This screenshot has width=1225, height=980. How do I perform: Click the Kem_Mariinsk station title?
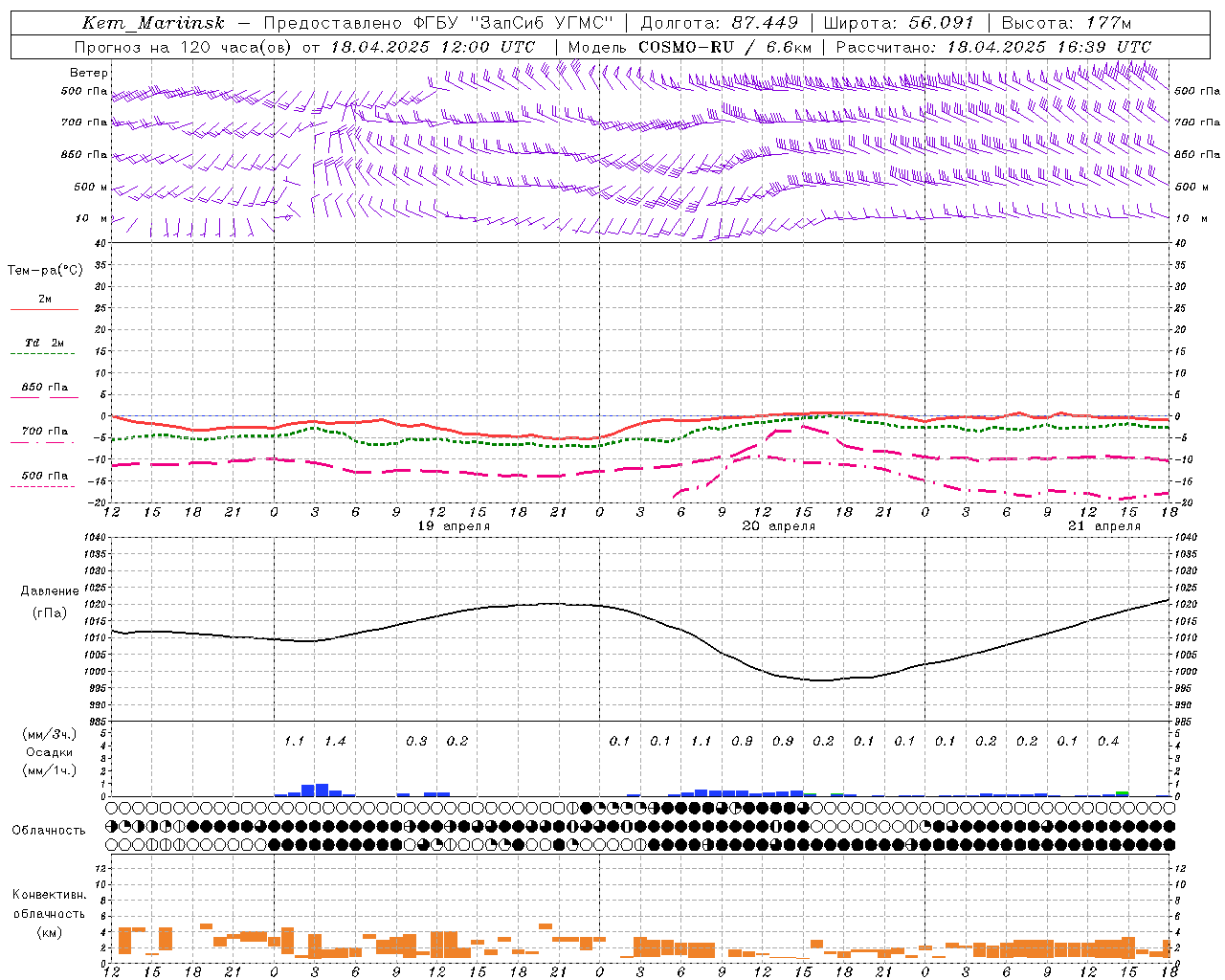click(153, 23)
